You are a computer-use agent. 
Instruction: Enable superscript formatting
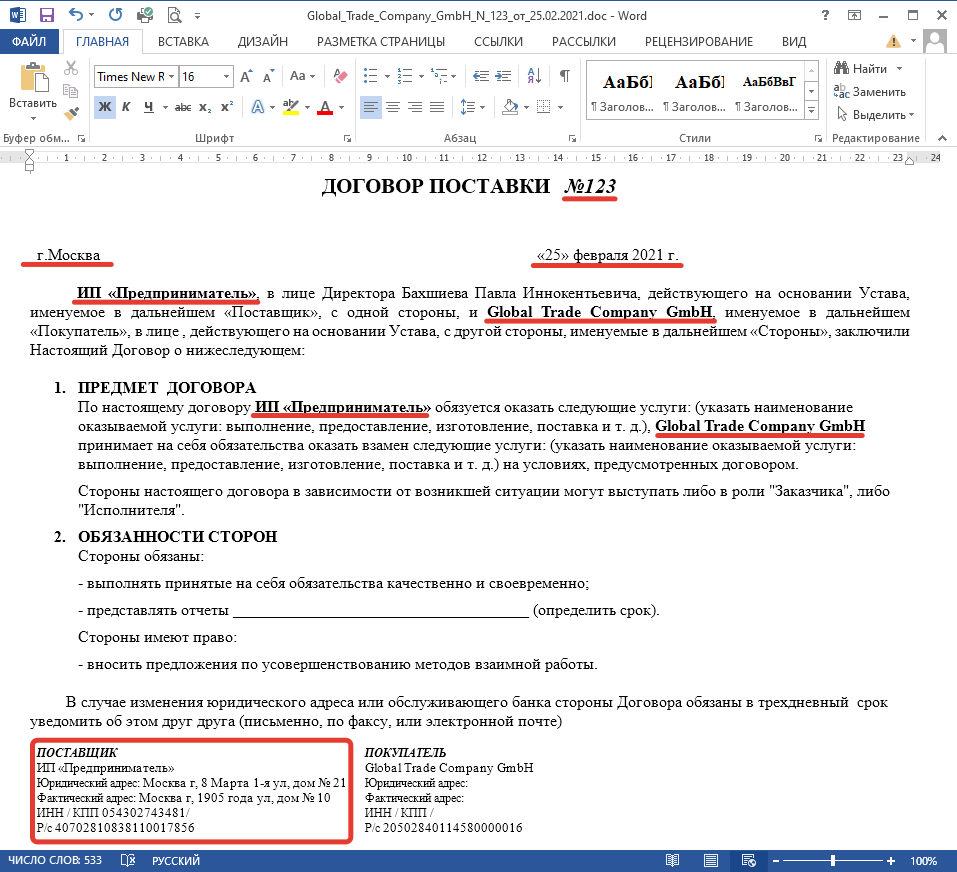pyautogui.click(x=226, y=106)
